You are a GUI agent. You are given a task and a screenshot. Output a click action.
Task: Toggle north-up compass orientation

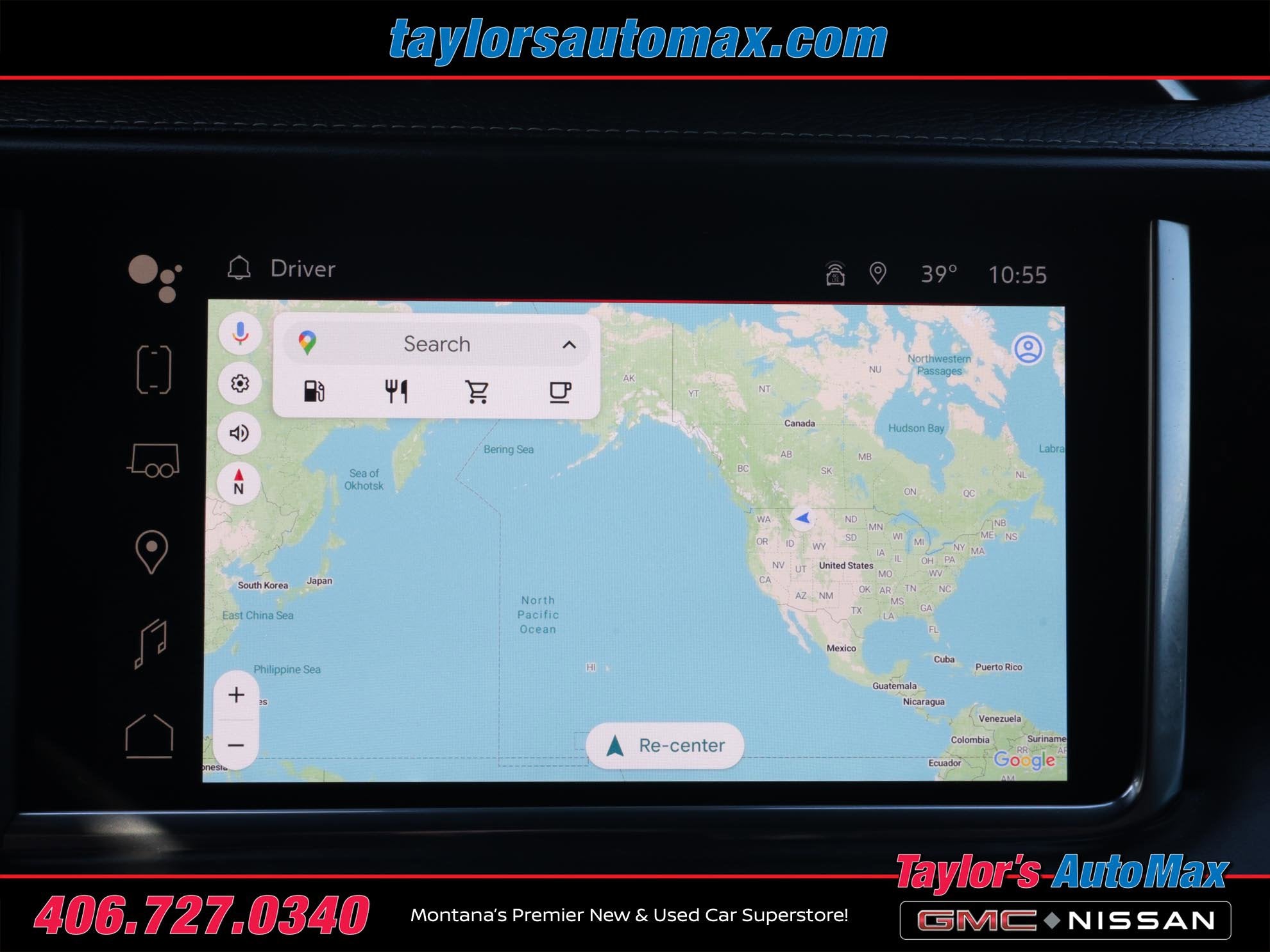pos(239,482)
